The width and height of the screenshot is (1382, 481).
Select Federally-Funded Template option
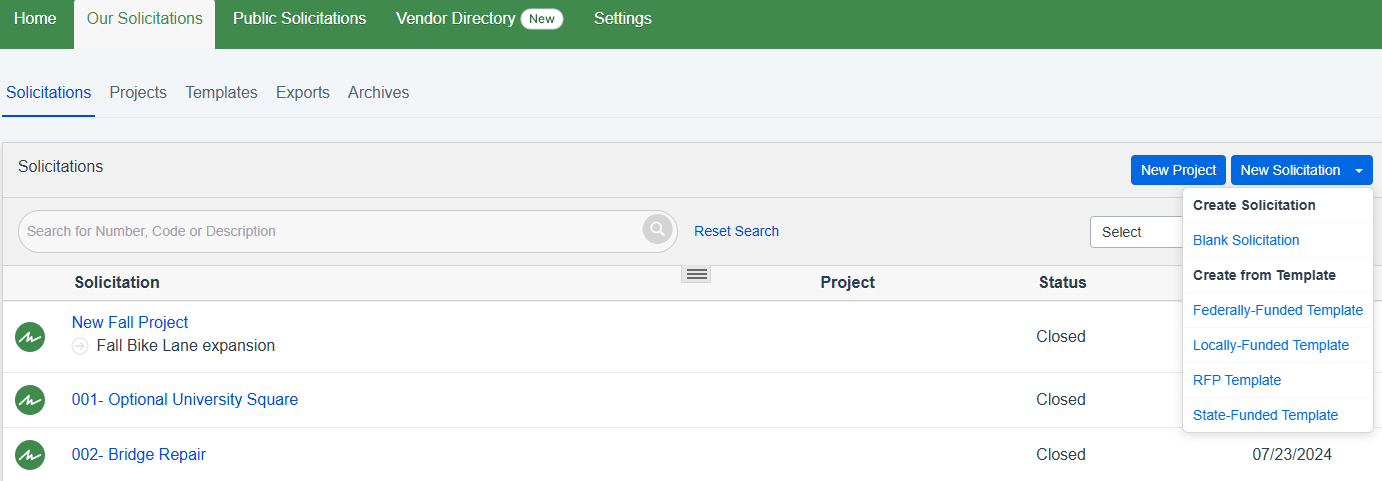pos(1278,310)
